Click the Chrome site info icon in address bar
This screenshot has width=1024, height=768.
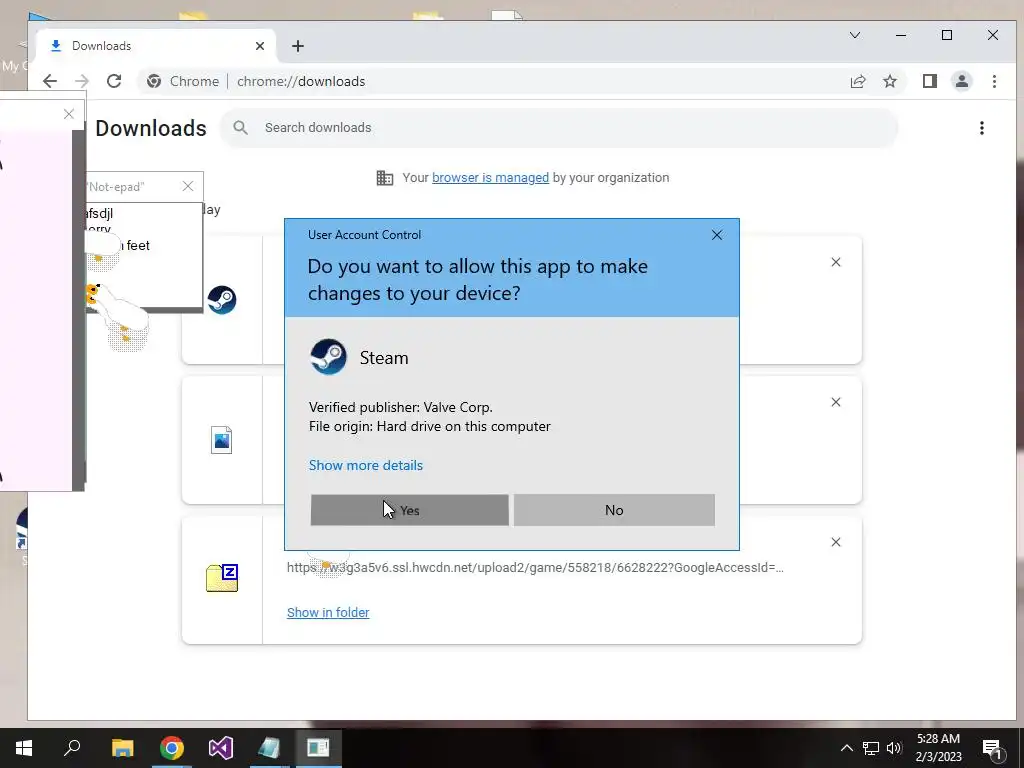(x=154, y=81)
